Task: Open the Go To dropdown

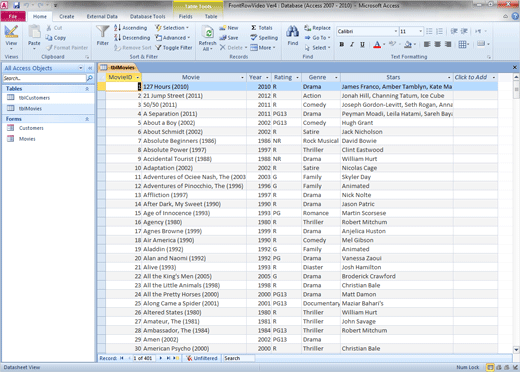Action: pyautogui.click(x=317, y=38)
